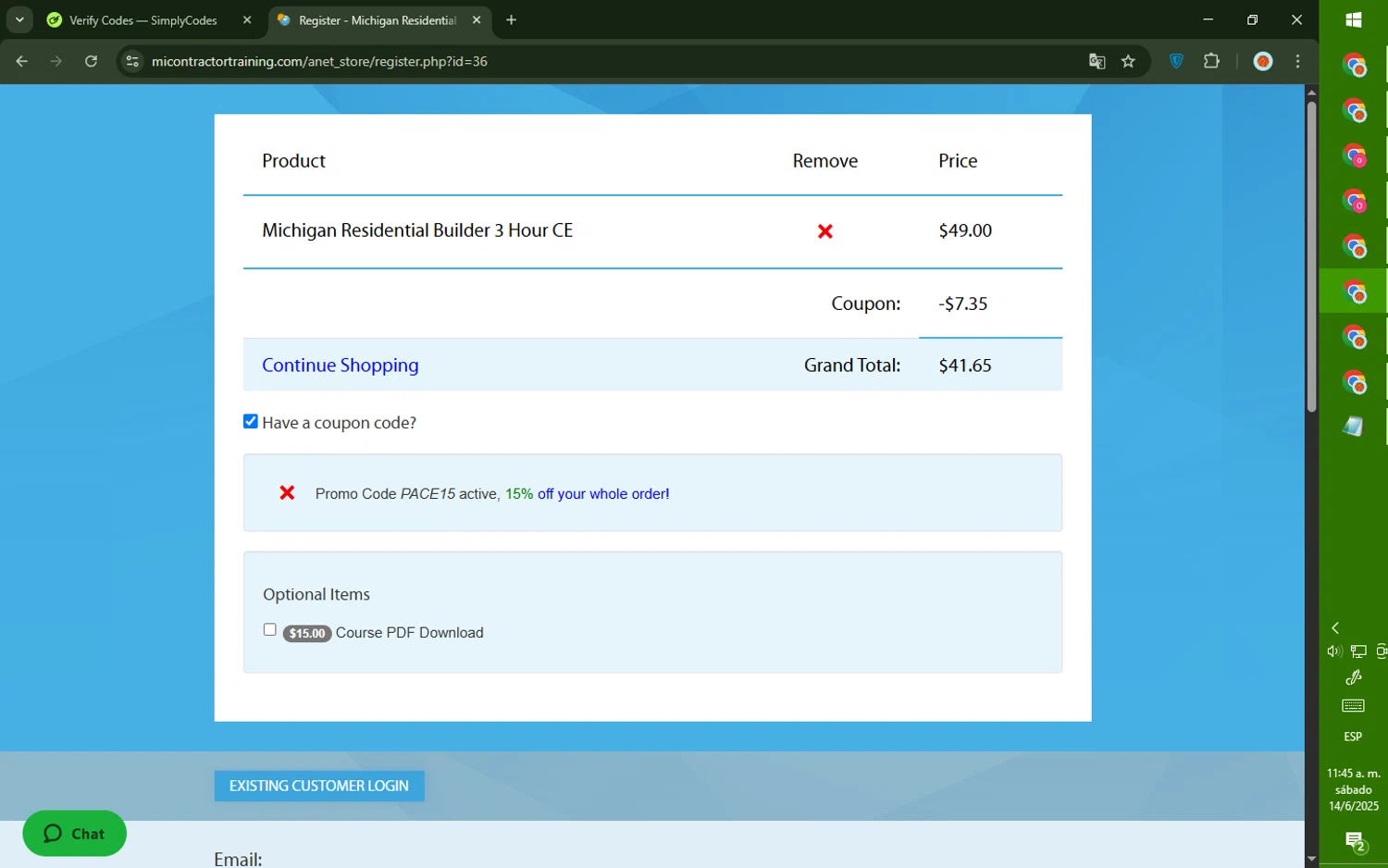Click the Existing Customer Login button
Viewport: 1388px width, 868px height.
(319, 786)
